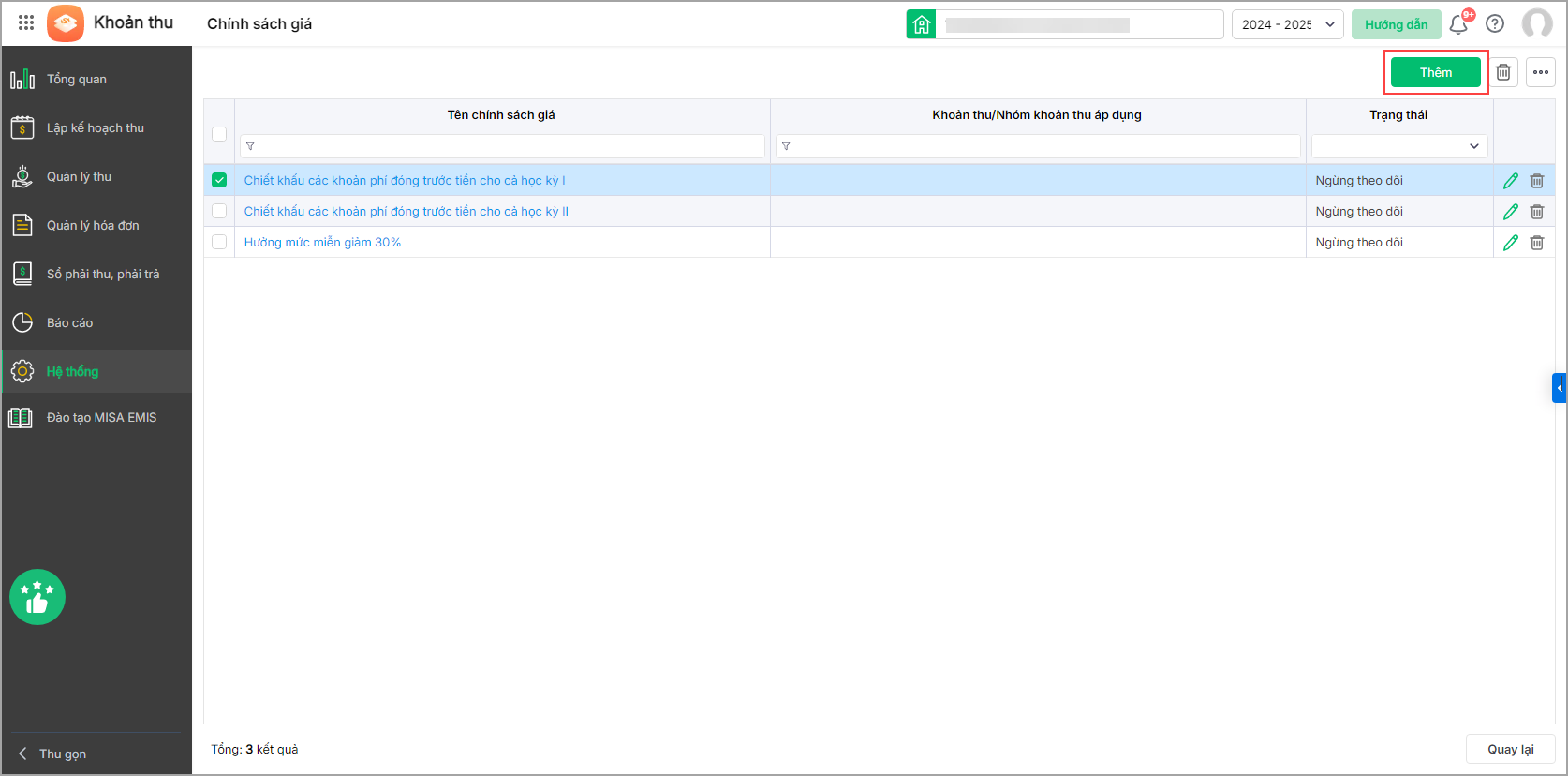Image resolution: width=1568 pixels, height=776 pixels.
Task: Open Quản lý hóa đơn menu
Action: point(96,226)
